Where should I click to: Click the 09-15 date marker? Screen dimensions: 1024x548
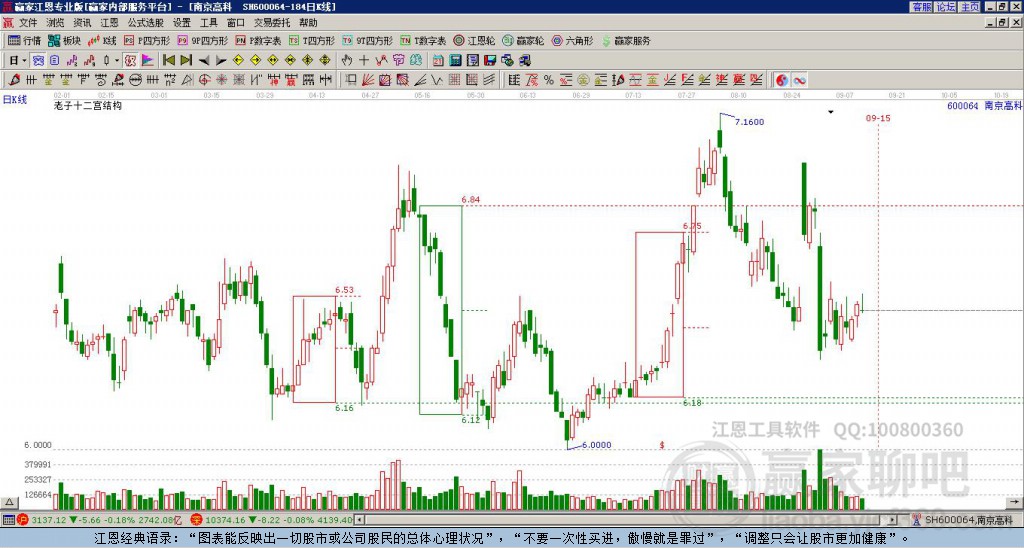(x=878, y=118)
